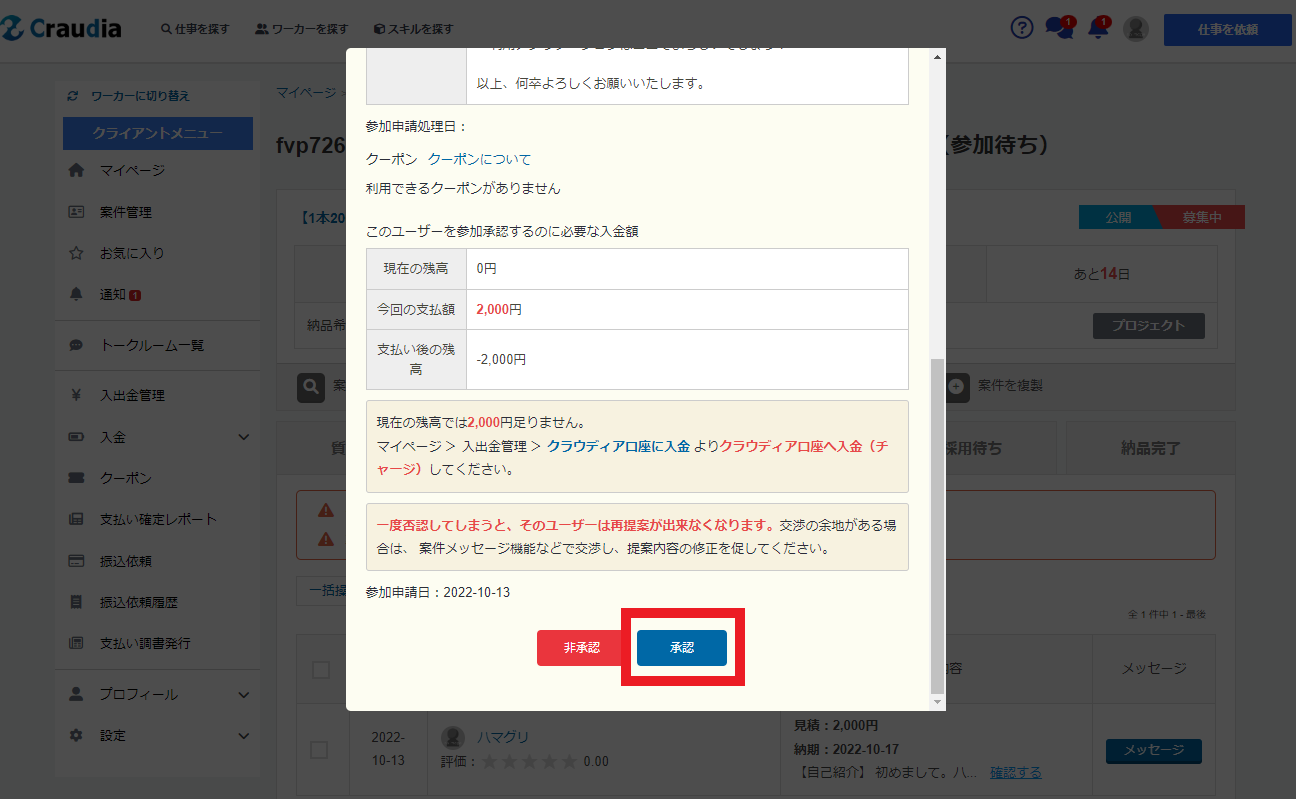Click the modal's vertical scrollbar
The width and height of the screenshot is (1296, 799).
937,520
